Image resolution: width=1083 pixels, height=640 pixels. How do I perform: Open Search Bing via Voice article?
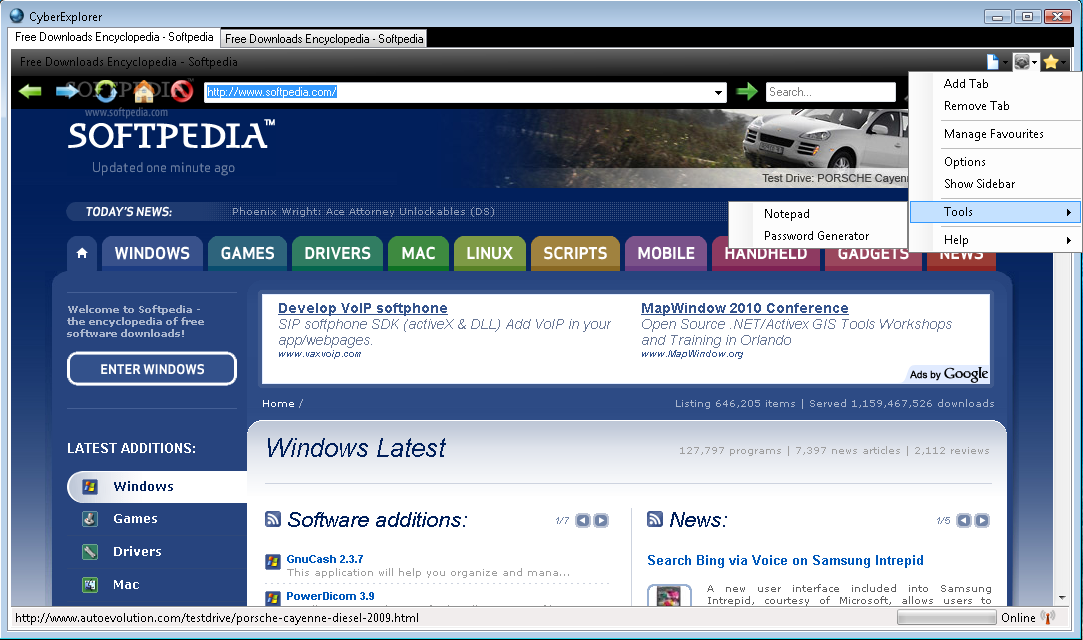(x=785, y=561)
